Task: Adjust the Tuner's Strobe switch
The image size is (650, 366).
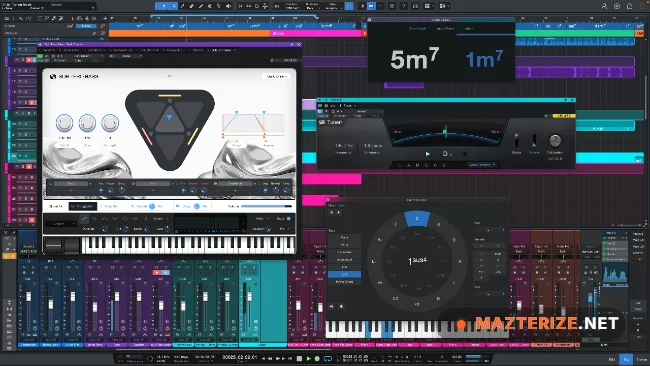Action: point(534,141)
